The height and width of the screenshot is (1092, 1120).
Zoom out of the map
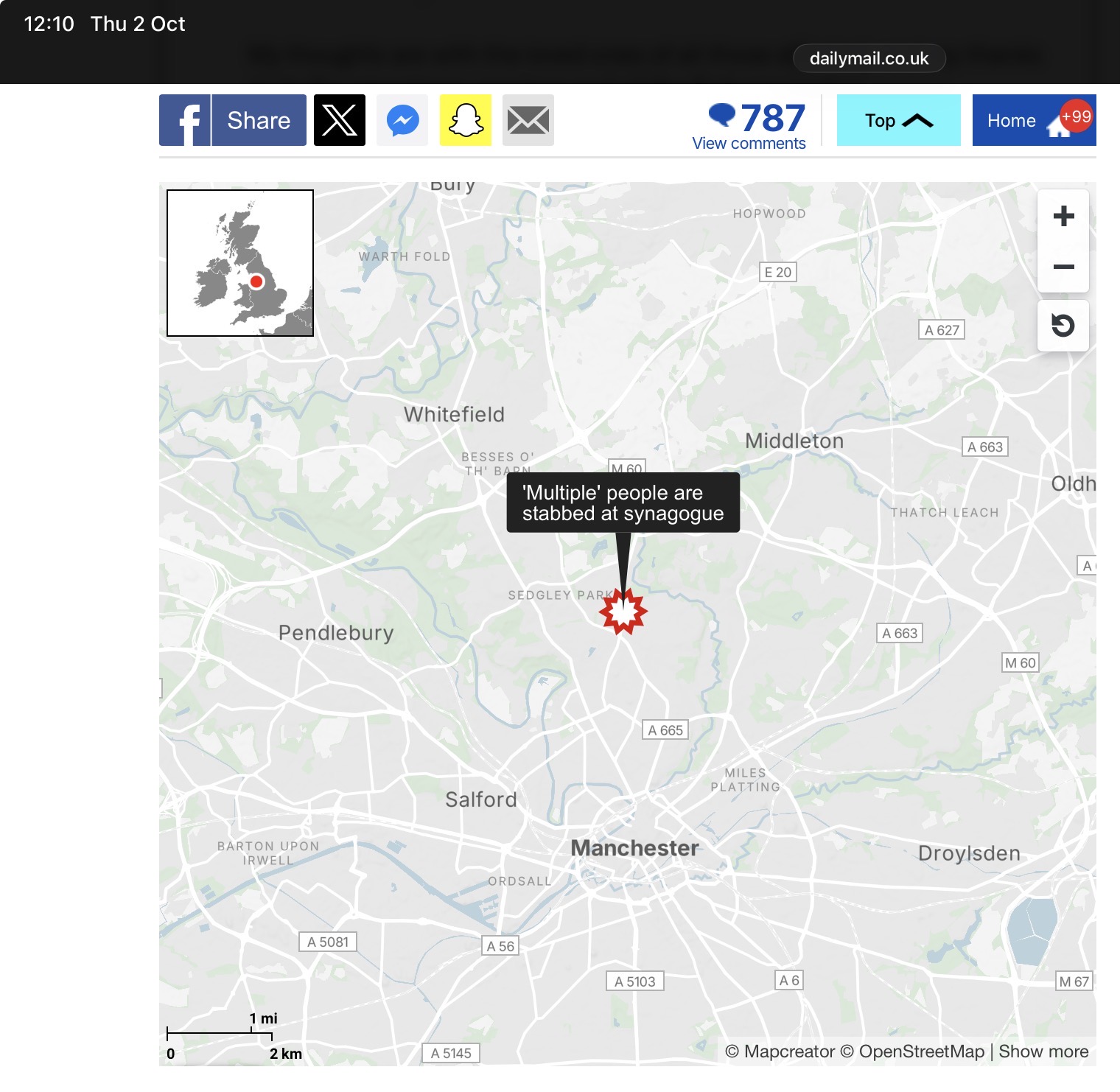(x=1063, y=267)
